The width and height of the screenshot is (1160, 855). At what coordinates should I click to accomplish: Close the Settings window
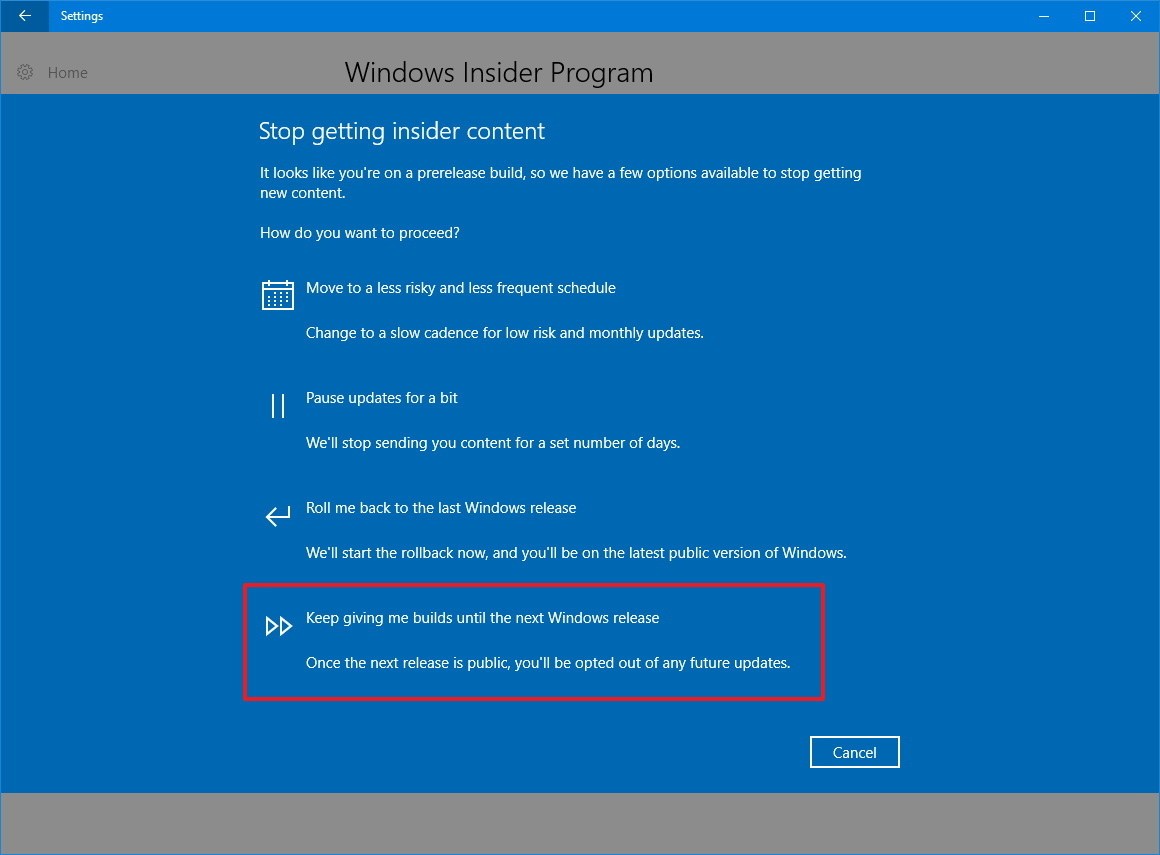pos(1136,16)
